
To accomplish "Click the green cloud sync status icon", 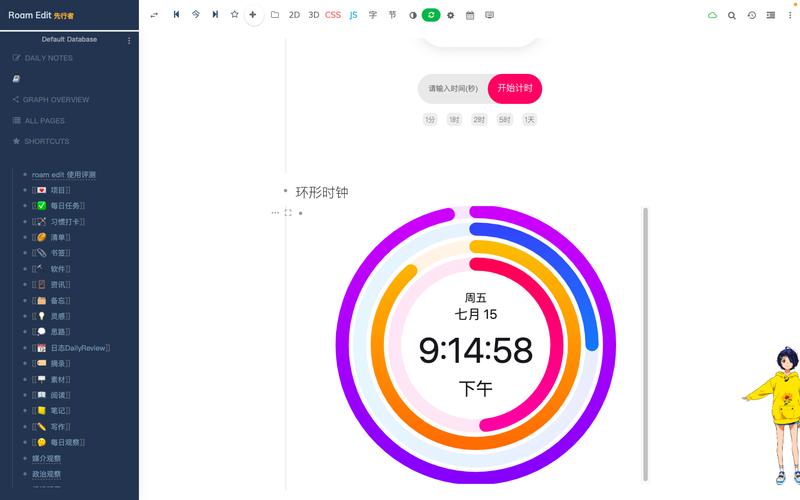I will point(712,15).
